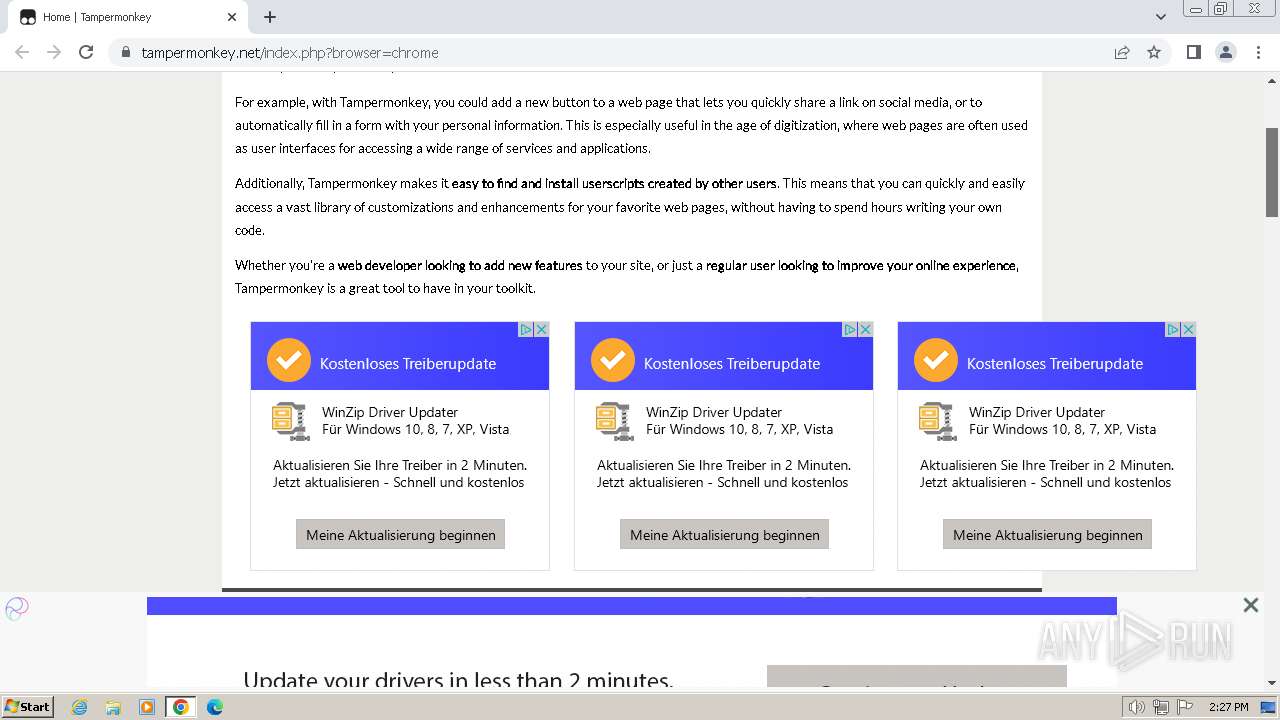Click orange checkmark in third ad

(936, 360)
